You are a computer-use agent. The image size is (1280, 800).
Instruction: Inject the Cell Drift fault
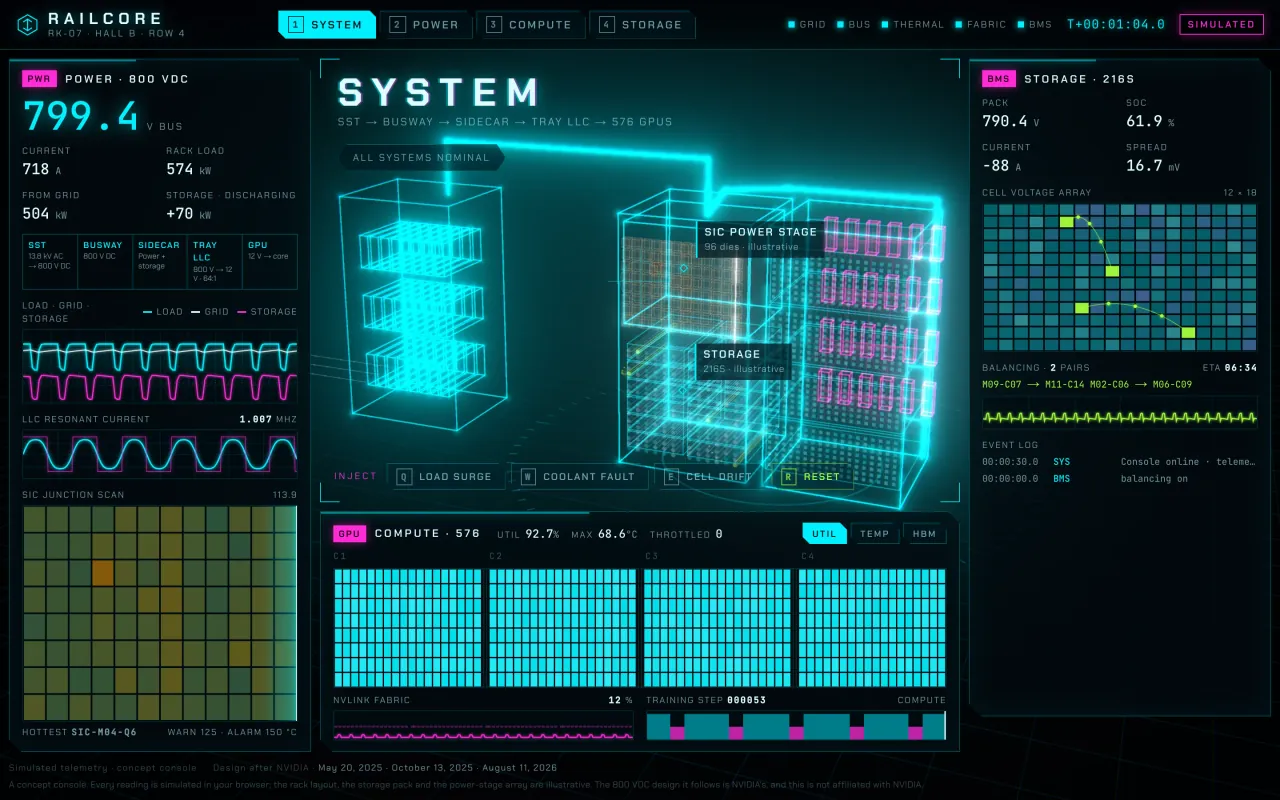[x=709, y=477]
